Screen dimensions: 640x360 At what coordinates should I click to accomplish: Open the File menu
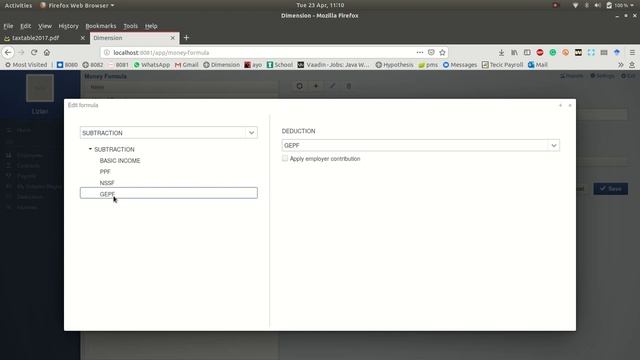(x=8, y=26)
